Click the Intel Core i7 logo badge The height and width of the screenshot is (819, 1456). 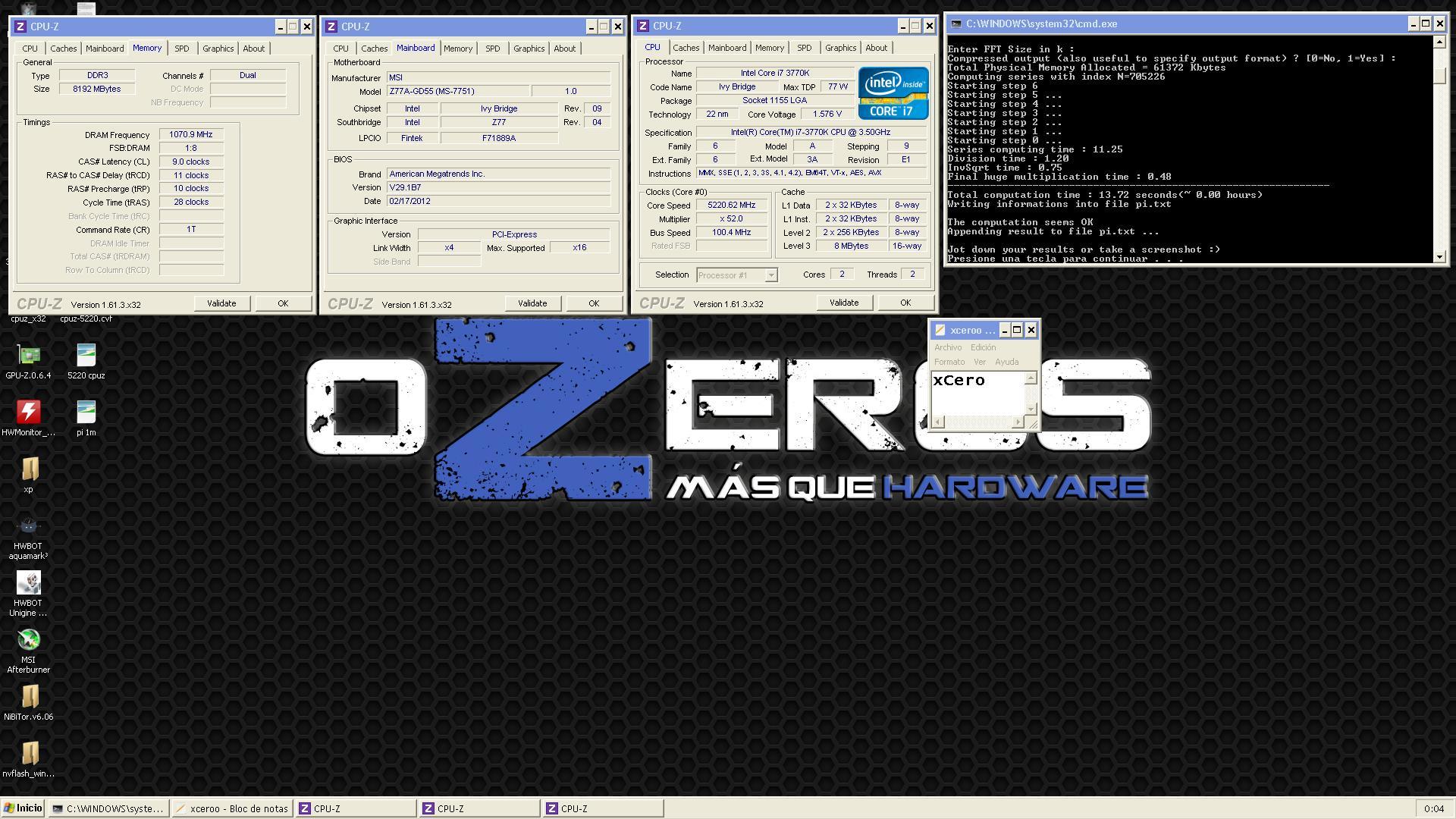click(893, 93)
